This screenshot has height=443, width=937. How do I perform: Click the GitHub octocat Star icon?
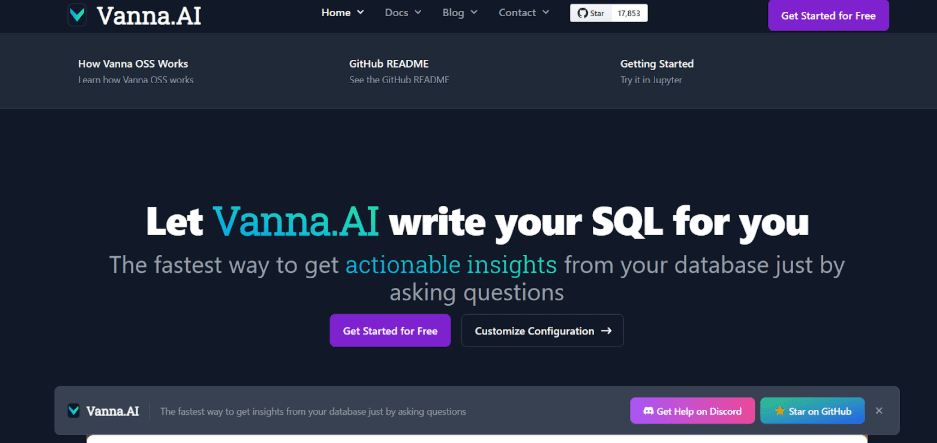(583, 13)
